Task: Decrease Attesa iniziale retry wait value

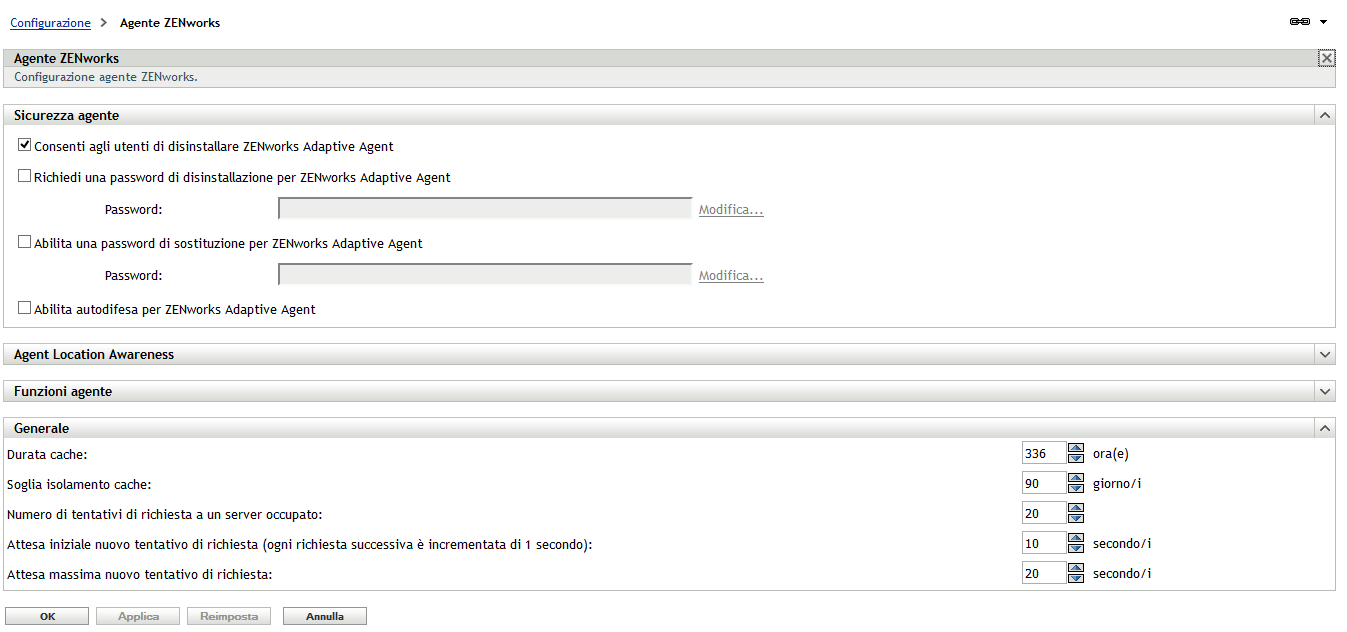Action: pos(1076,549)
